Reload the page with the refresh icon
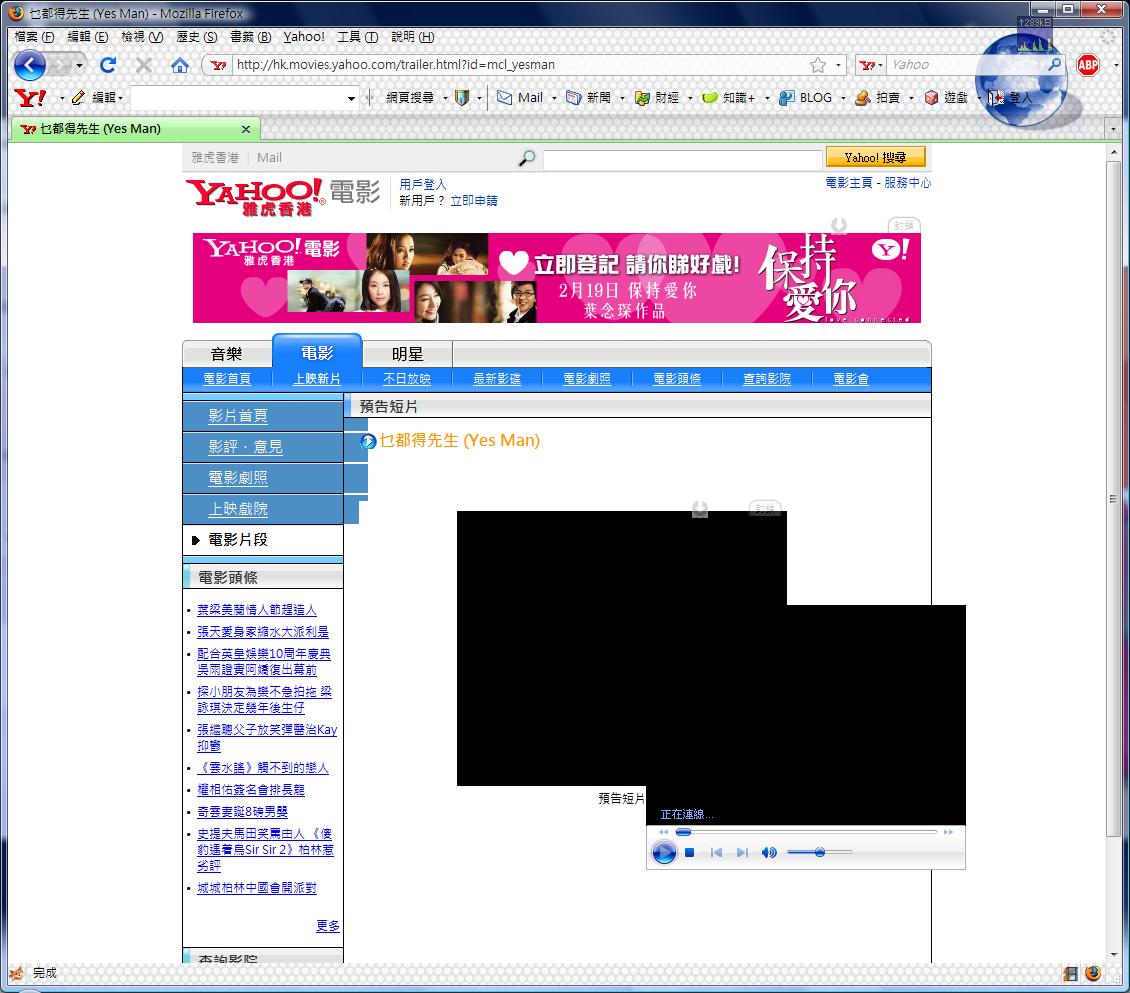This screenshot has width=1130, height=993. 108,65
